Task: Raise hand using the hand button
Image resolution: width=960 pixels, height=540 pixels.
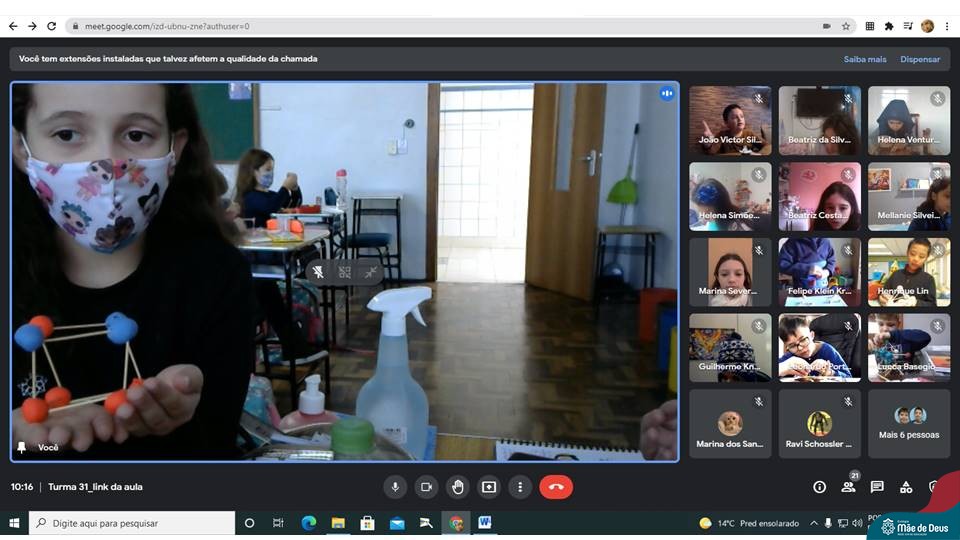Action: pos(457,487)
